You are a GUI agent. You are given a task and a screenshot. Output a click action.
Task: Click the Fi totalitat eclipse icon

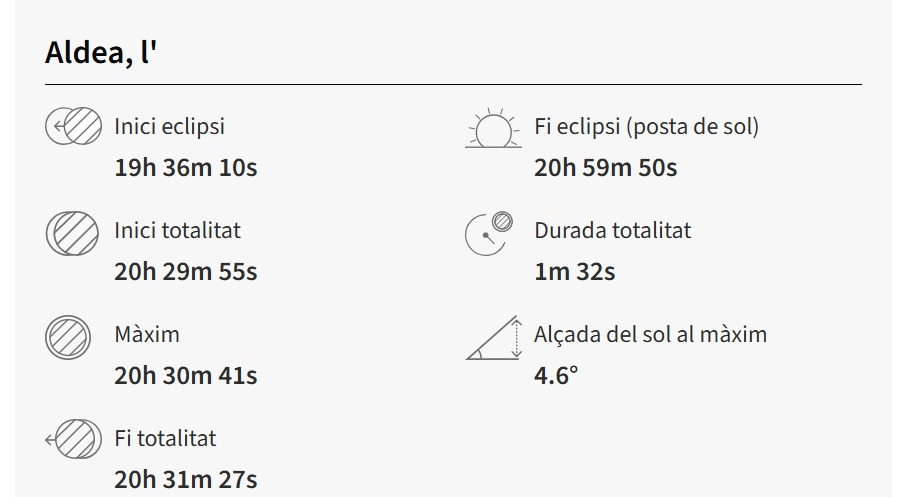tap(74, 439)
